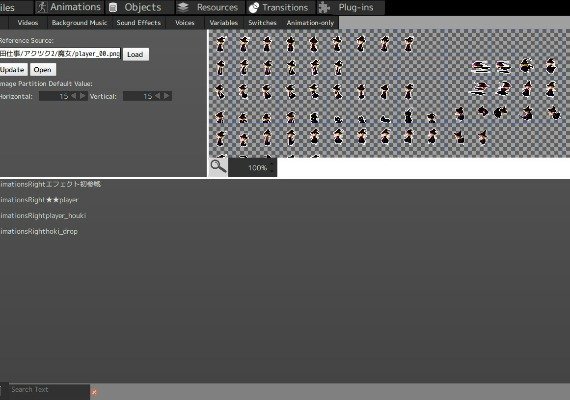Click the Vertical partition value field
The height and width of the screenshot is (400, 570).
tap(138, 96)
